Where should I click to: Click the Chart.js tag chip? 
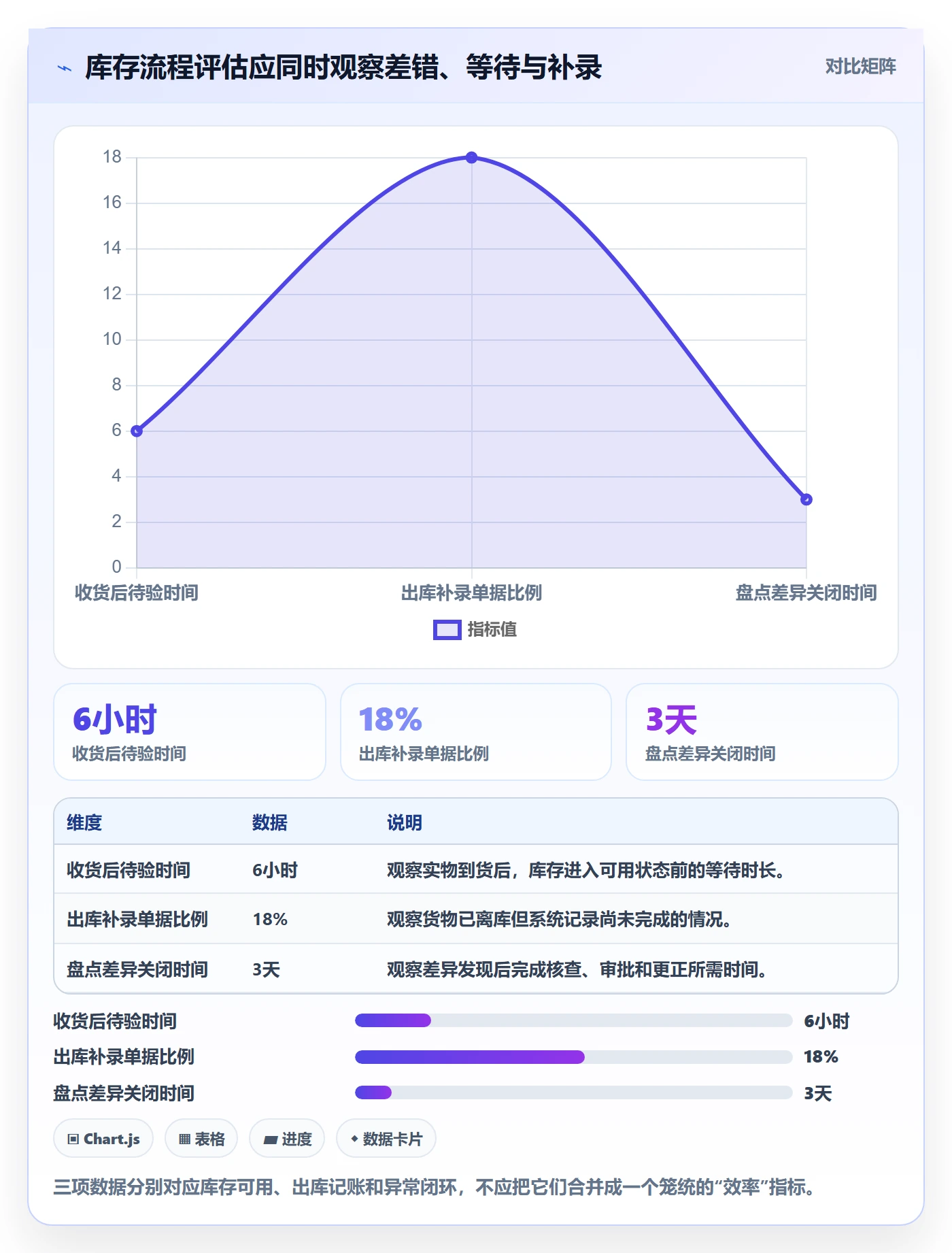click(x=103, y=1139)
